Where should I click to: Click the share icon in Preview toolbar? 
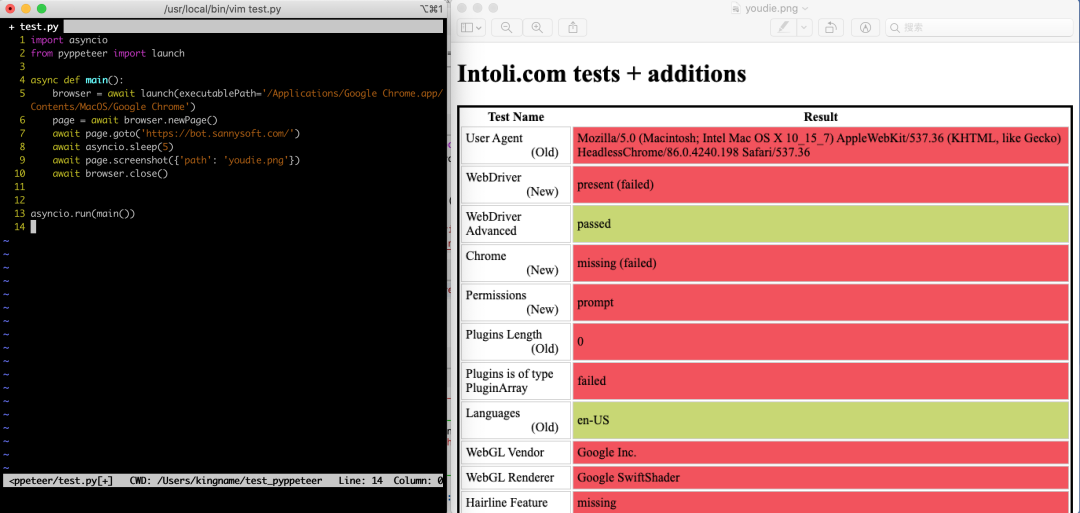pyautogui.click(x=573, y=28)
